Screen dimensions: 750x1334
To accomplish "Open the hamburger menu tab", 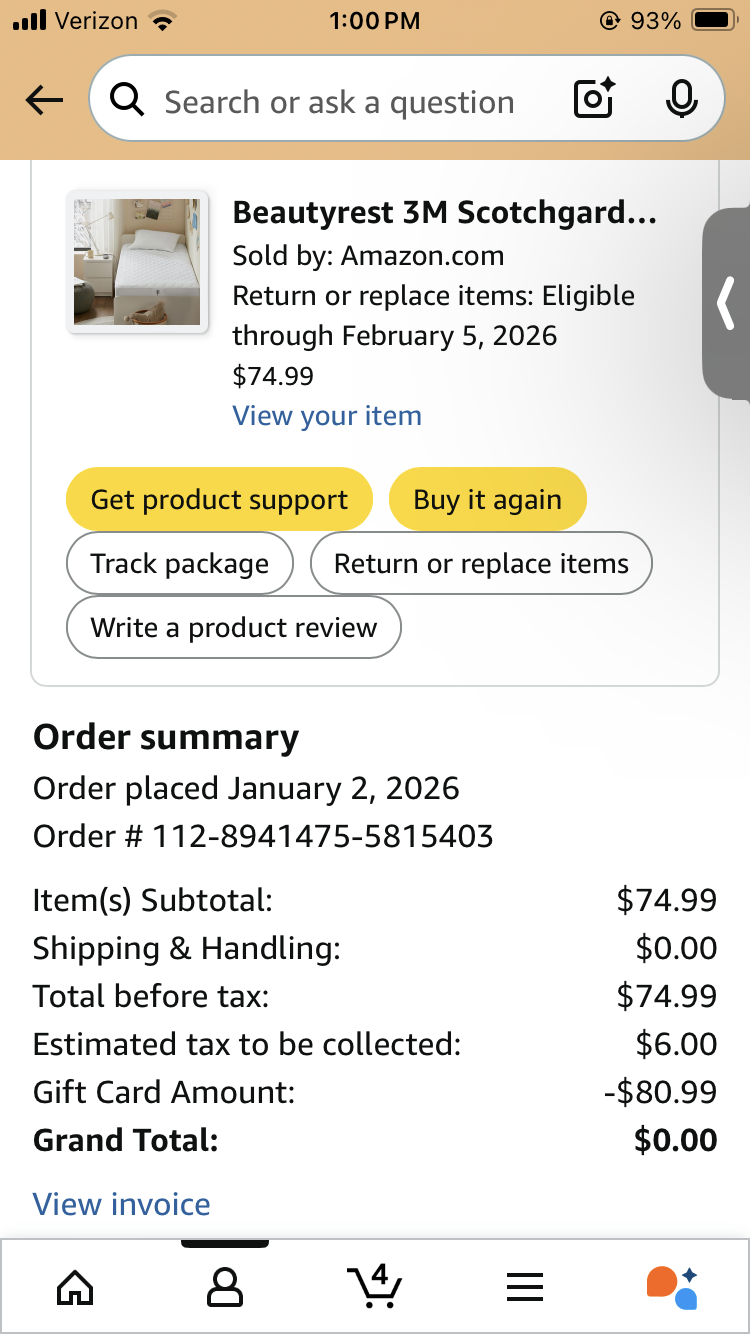I will click(524, 1287).
